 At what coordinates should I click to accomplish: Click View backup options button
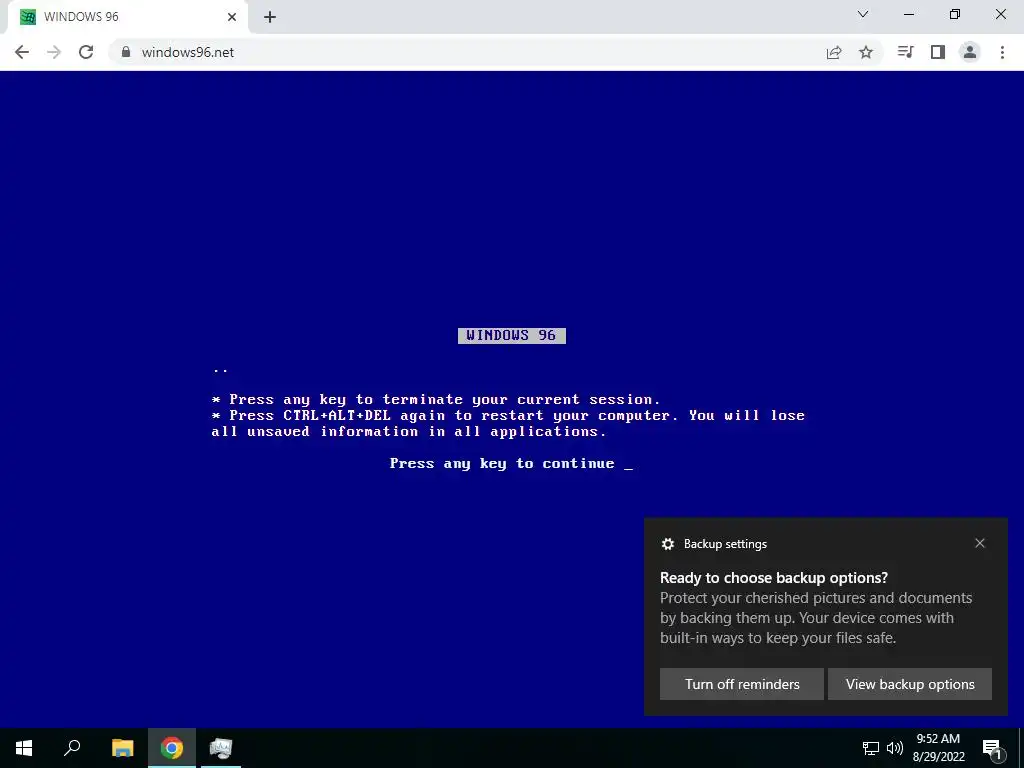coord(910,684)
